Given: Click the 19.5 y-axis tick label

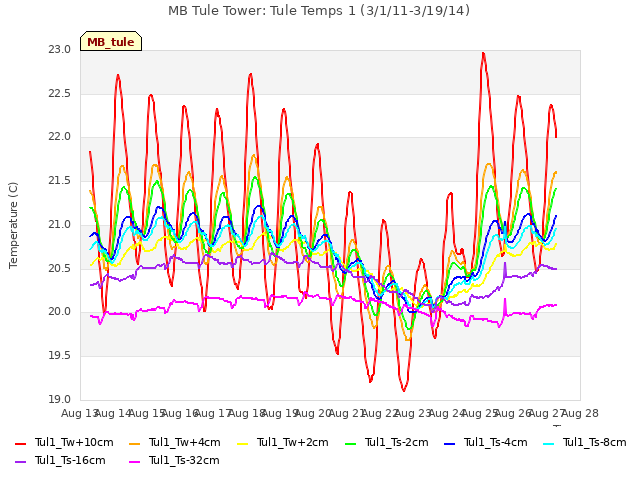Looking at the screenshot, I should [x=59, y=356].
